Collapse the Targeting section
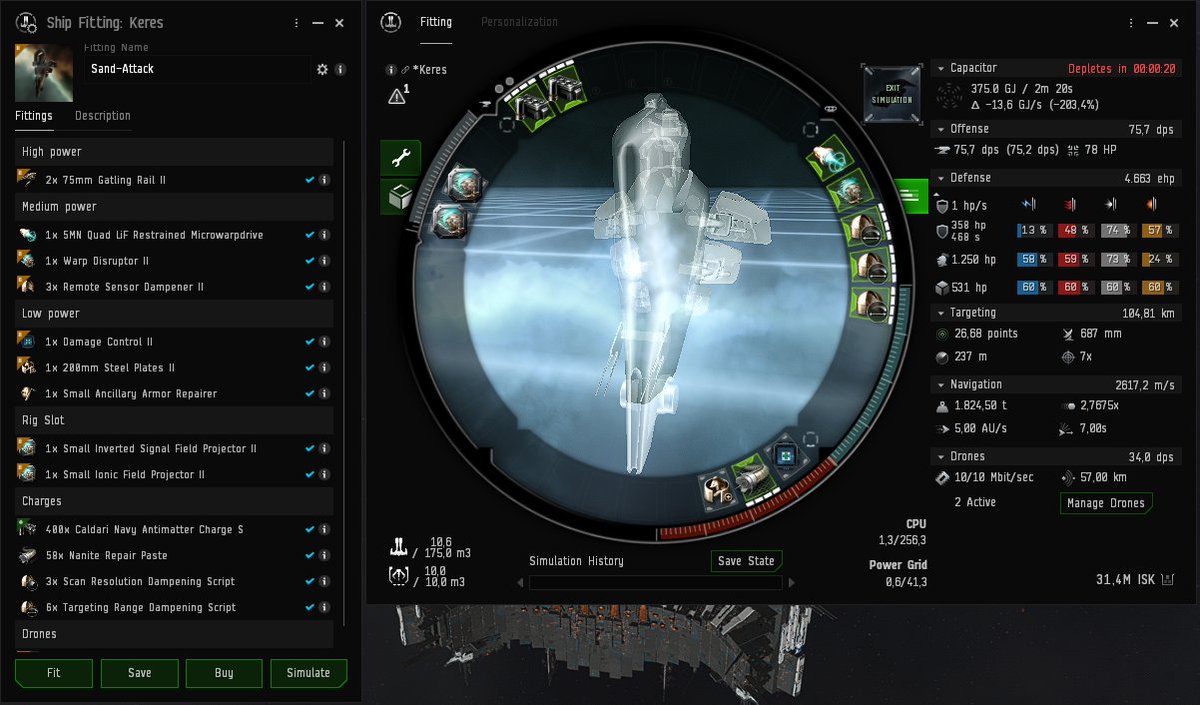1200x705 pixels. tap(940, 313)
